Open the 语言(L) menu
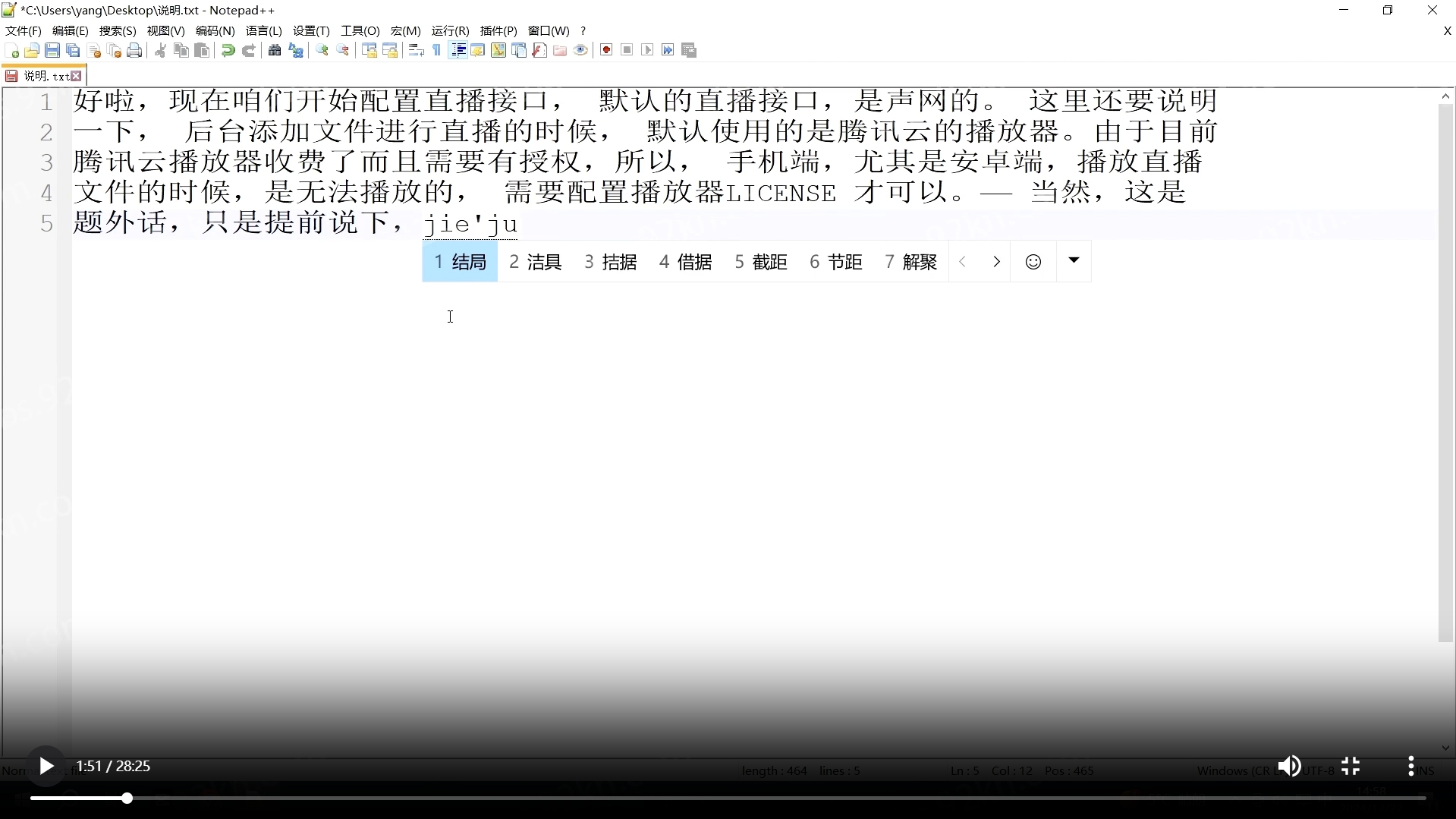 coord(263,30)
